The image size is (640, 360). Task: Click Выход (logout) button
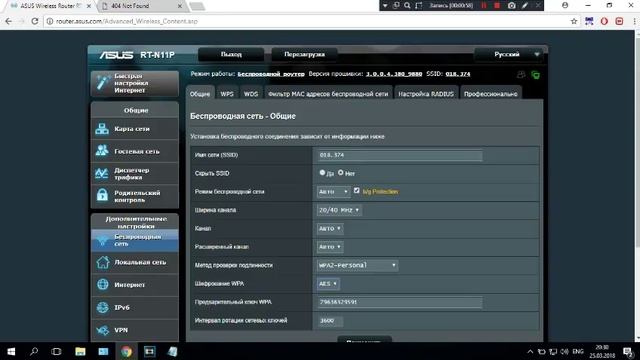pyautogui.click(x=231, y=54)
